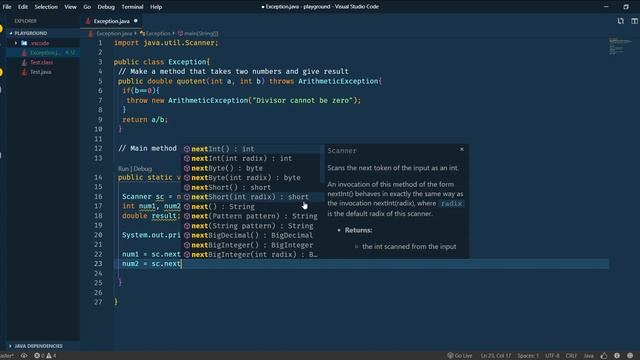Click the split editor icon
This screenshot has width=640, height=360.
[x=634, y=21]
